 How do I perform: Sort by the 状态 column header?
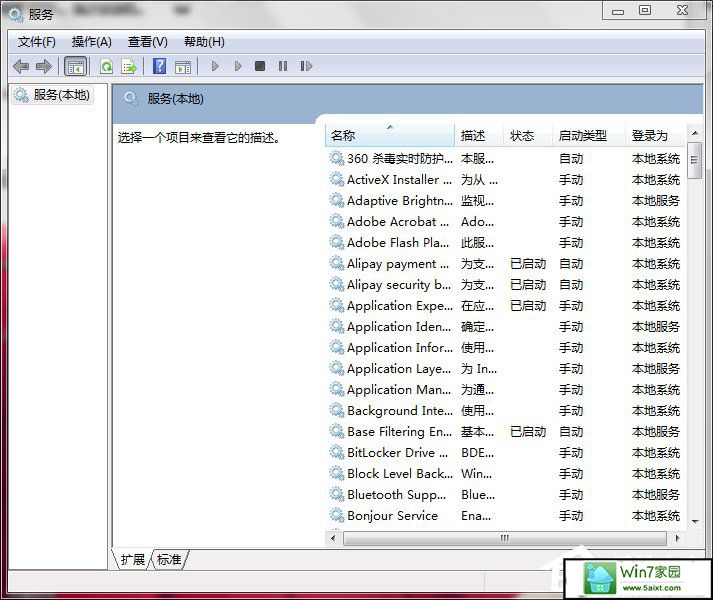[x=527, y=136]
